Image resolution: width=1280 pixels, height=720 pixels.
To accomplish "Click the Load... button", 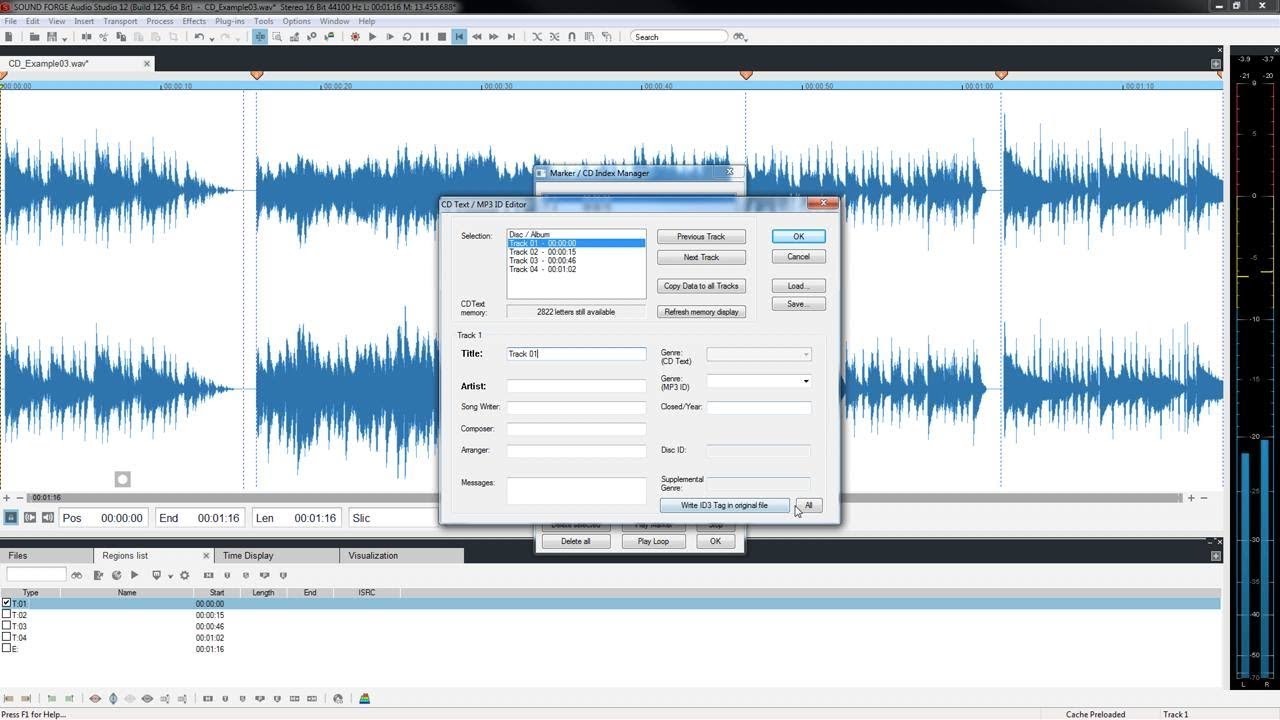I will tap(798, 286).
